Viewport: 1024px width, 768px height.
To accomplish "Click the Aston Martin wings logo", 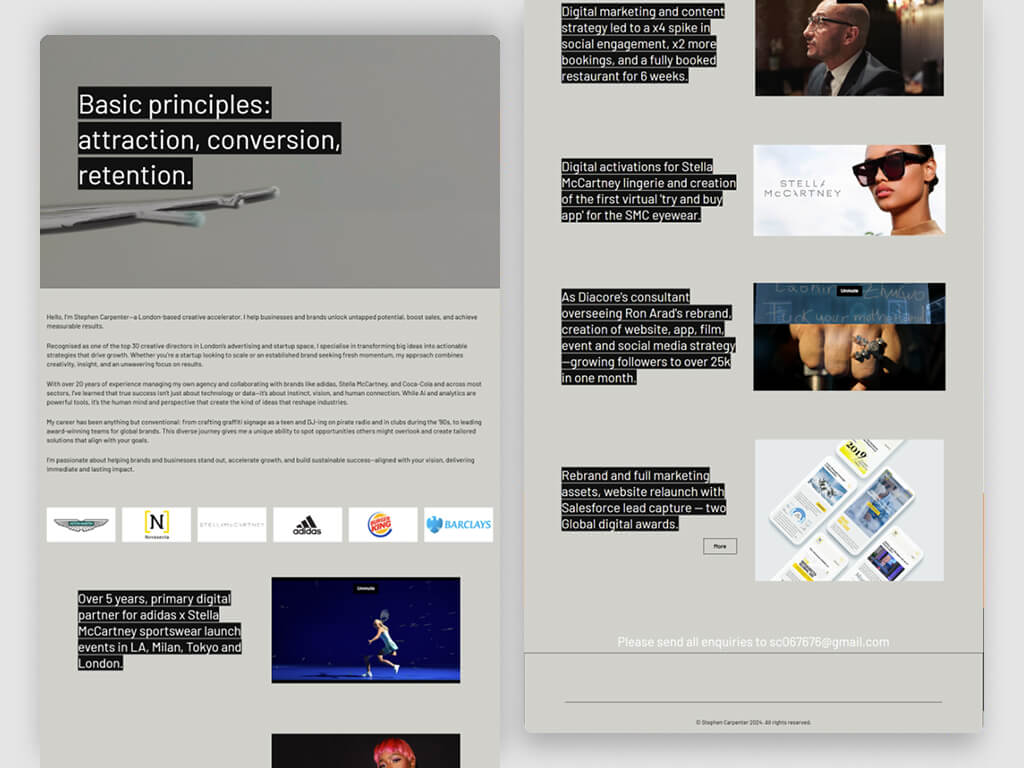I will click(x=81, y=524).
